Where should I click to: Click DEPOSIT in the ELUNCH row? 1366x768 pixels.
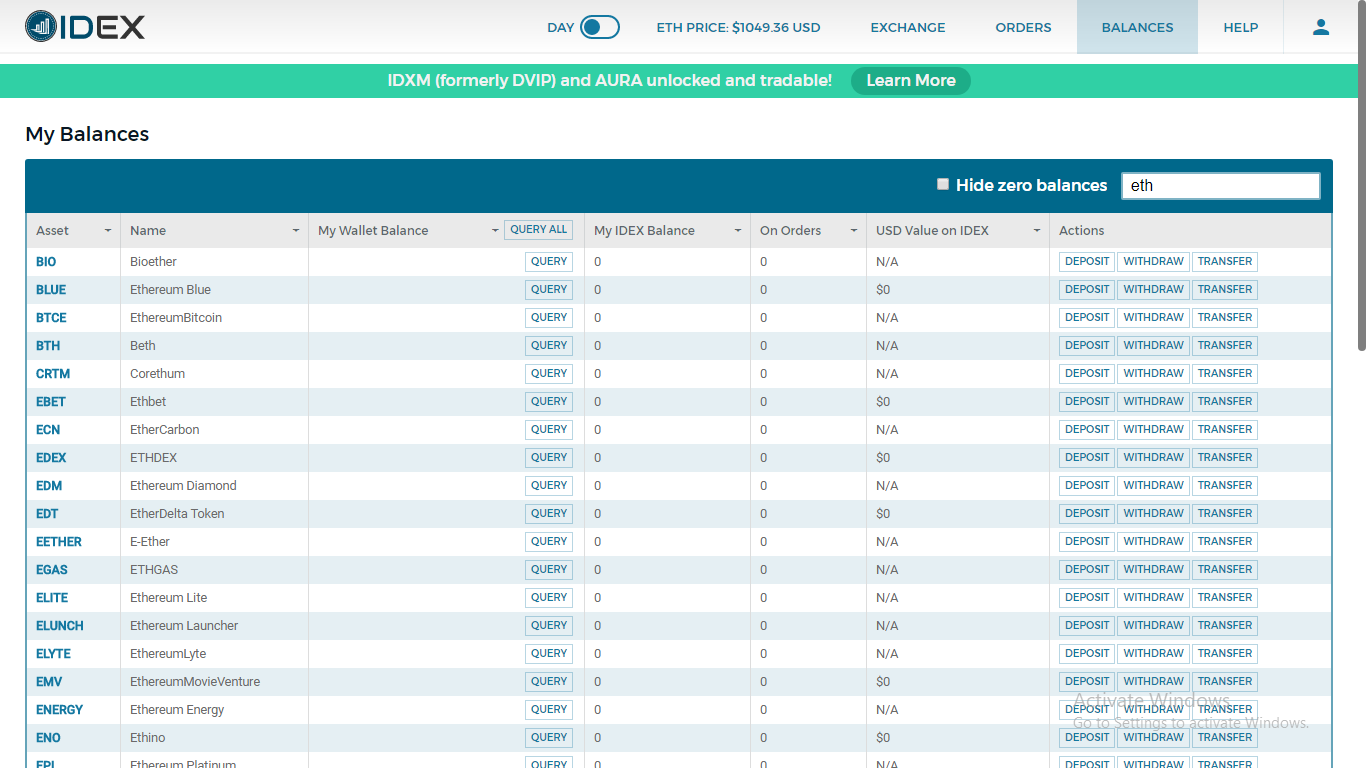coord(1087,626)
